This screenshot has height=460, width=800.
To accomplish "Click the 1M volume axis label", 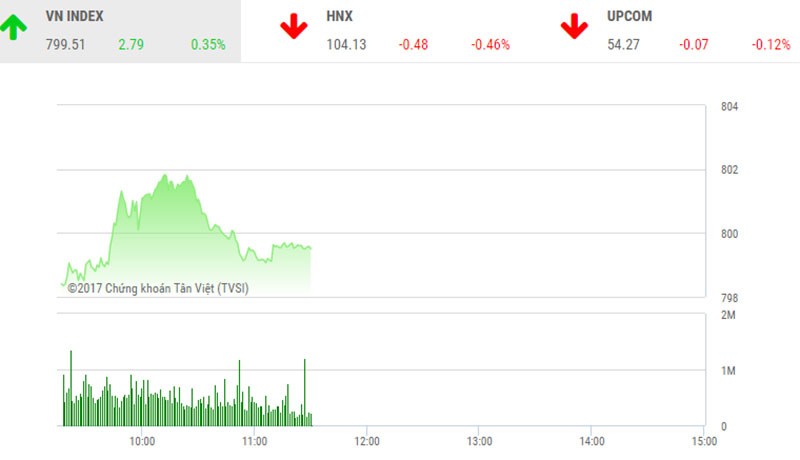I will coord(728,372).
